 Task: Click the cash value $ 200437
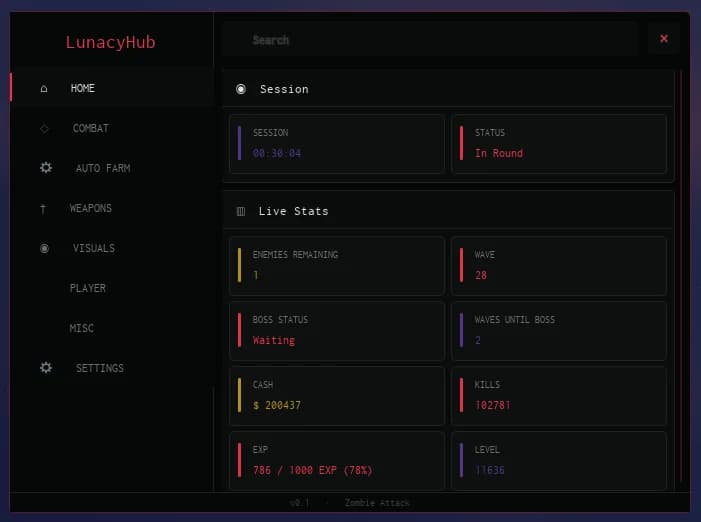(277, 405)
